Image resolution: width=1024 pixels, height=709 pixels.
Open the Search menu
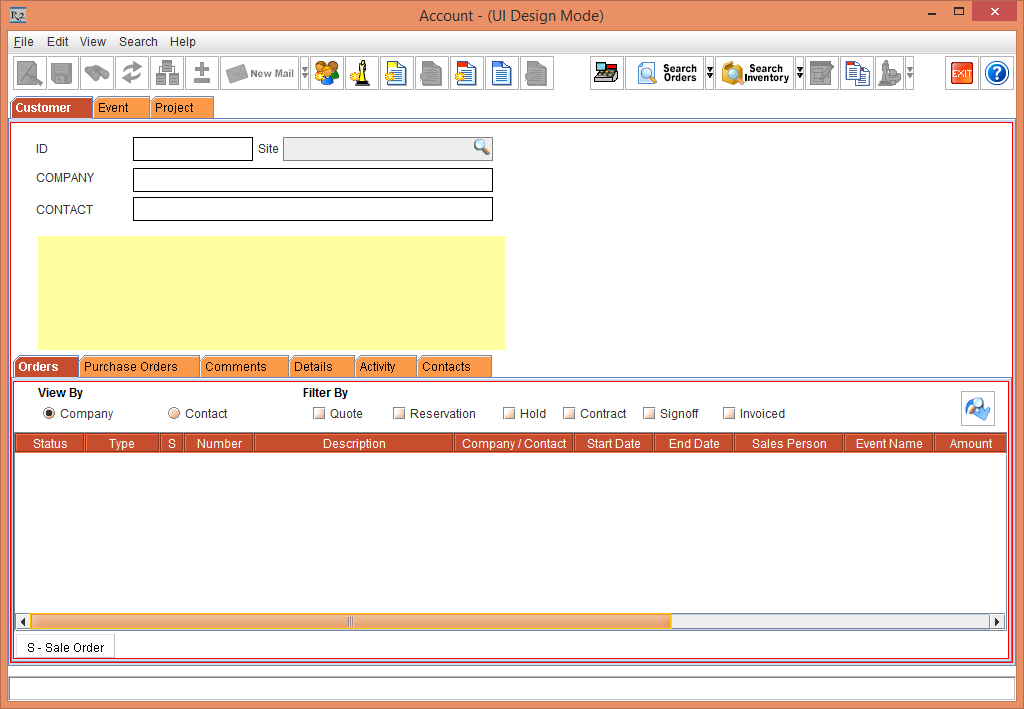138,42
